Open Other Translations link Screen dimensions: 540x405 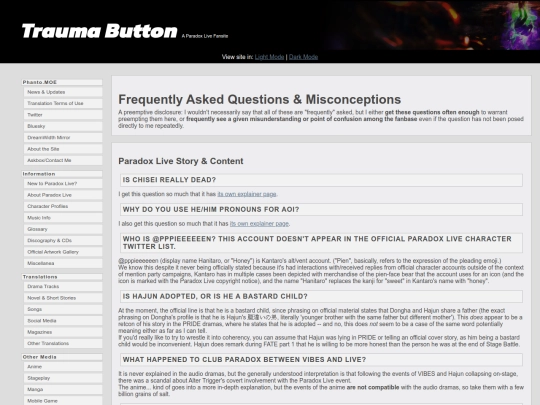click(x=63, y=343)
